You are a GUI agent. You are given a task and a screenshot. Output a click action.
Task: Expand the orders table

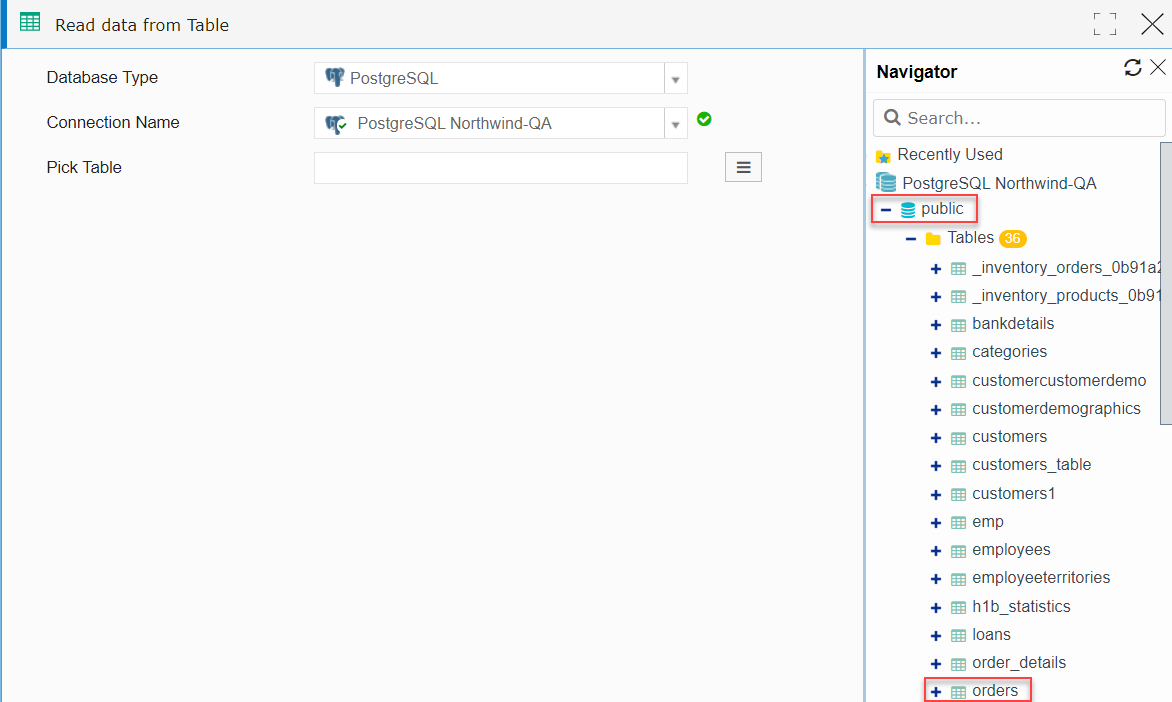(x=935, y=692)
